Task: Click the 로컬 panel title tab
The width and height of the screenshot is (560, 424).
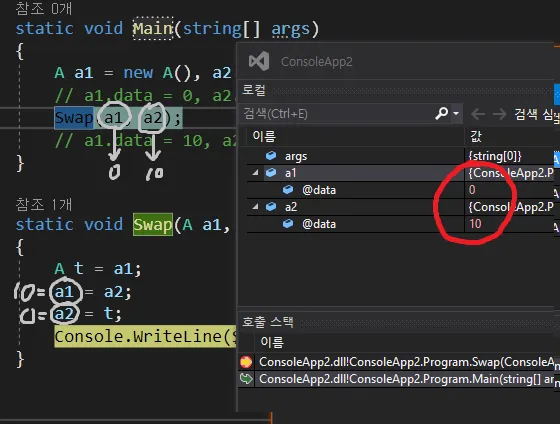Action: [254, 90]
